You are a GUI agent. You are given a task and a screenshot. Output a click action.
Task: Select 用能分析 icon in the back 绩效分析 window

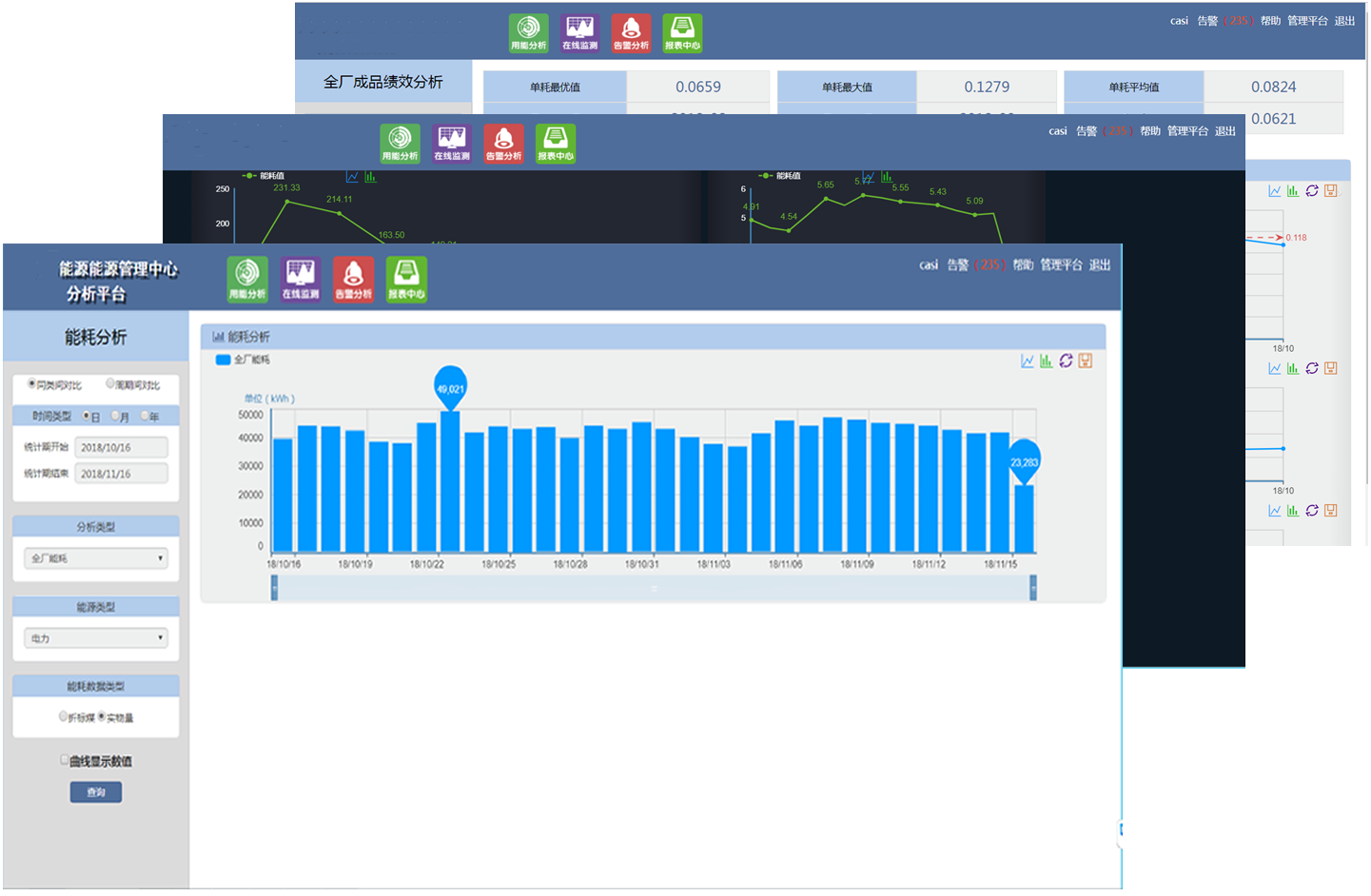tap(529, 33)
